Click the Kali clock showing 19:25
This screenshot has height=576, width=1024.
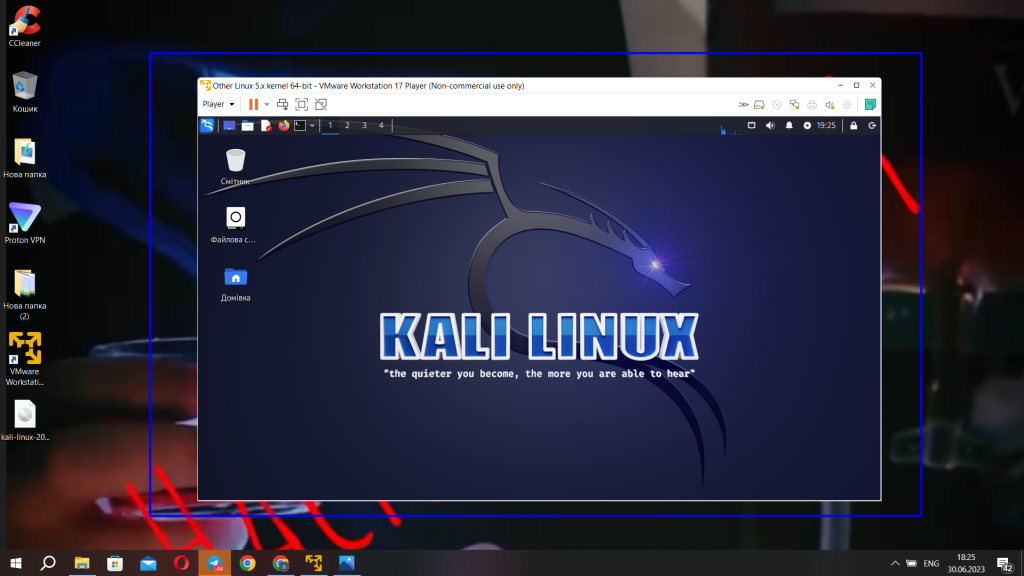(826, 125)
